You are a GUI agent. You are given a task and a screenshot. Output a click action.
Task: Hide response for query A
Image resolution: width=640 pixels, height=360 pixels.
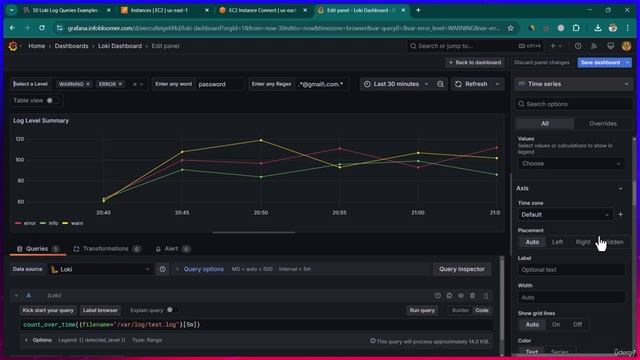coord(461,296)
